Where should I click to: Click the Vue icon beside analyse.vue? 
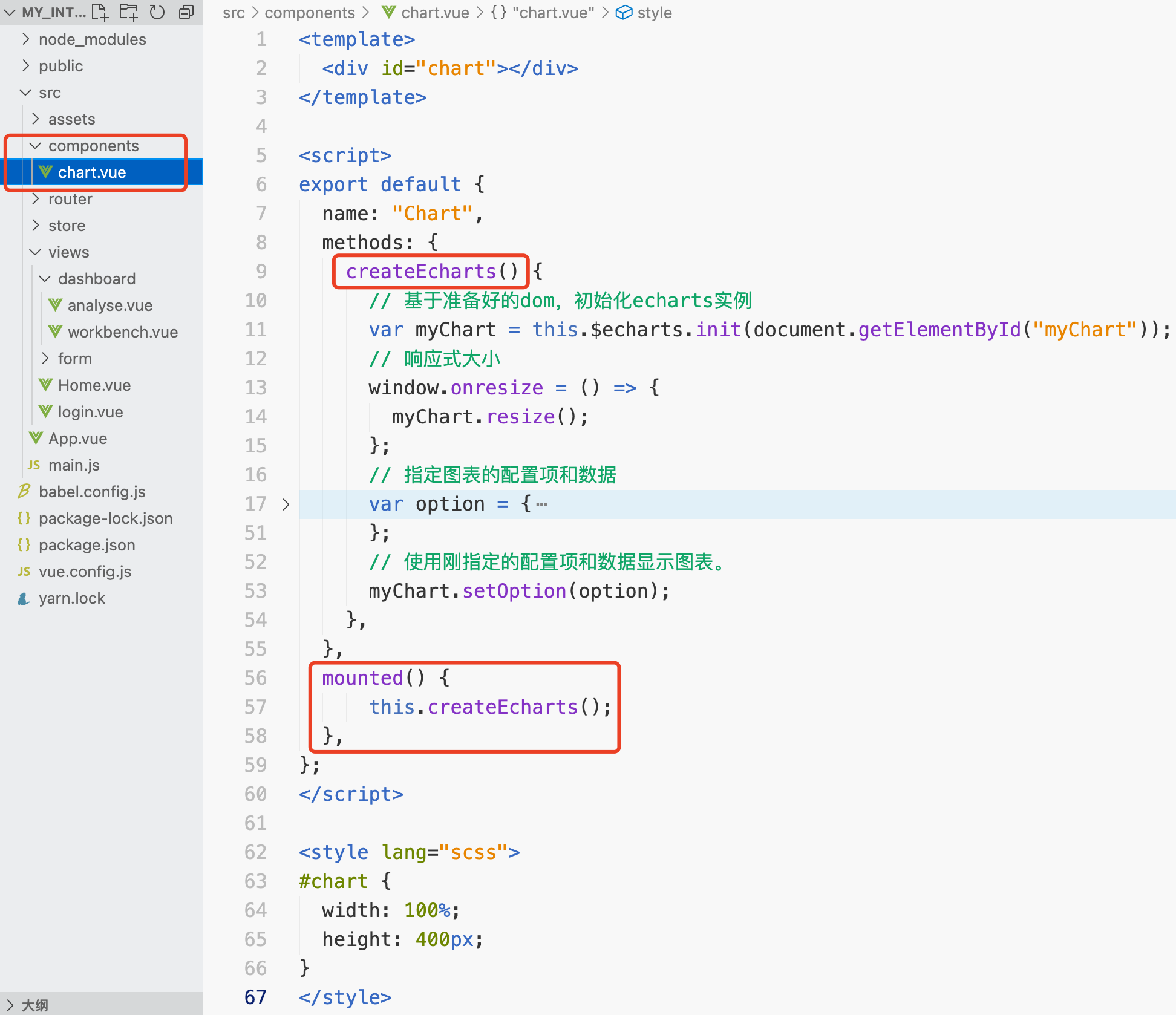click(55, 305)
